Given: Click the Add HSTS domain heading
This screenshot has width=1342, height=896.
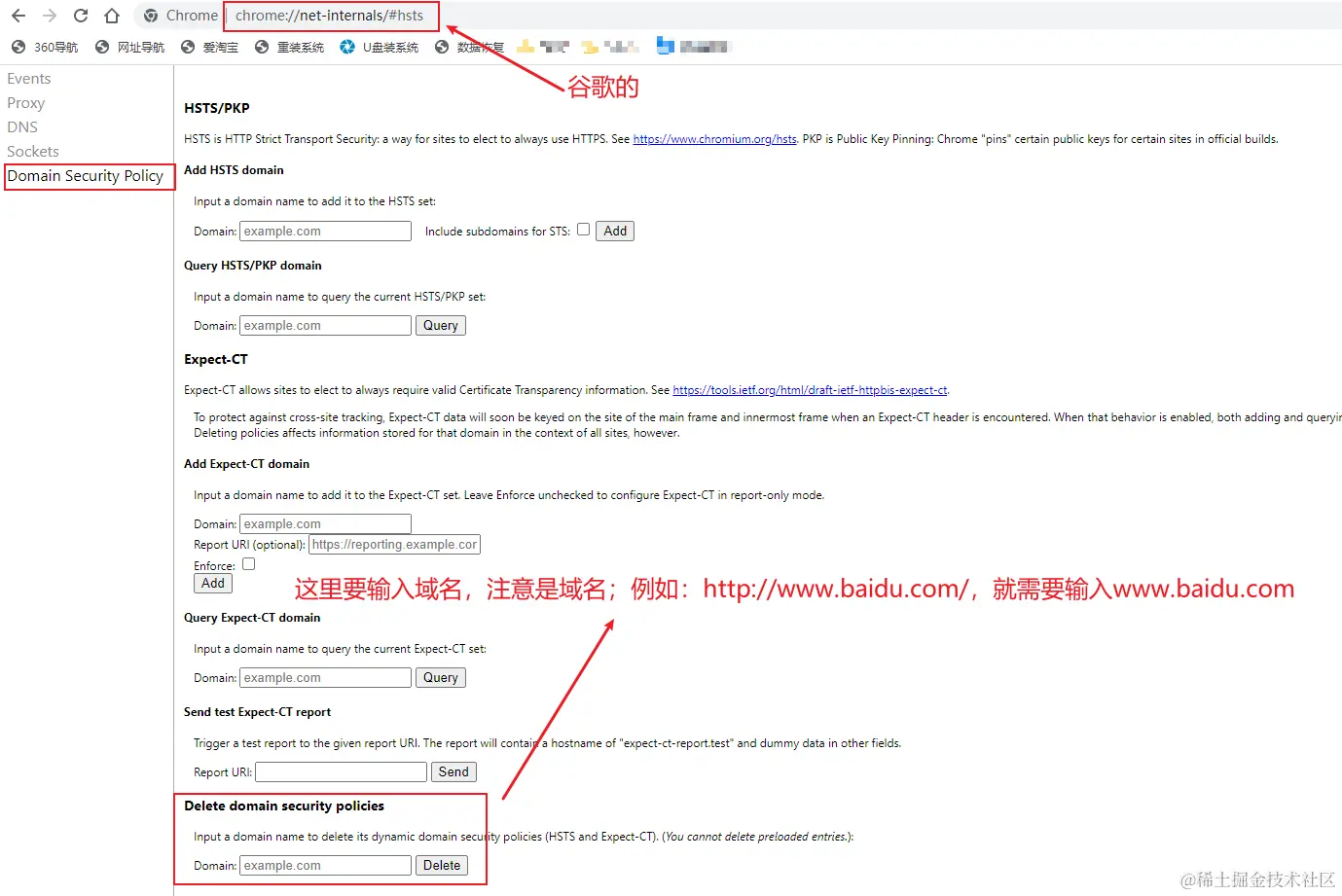Looking at the screenshot, I should point(235,170).
